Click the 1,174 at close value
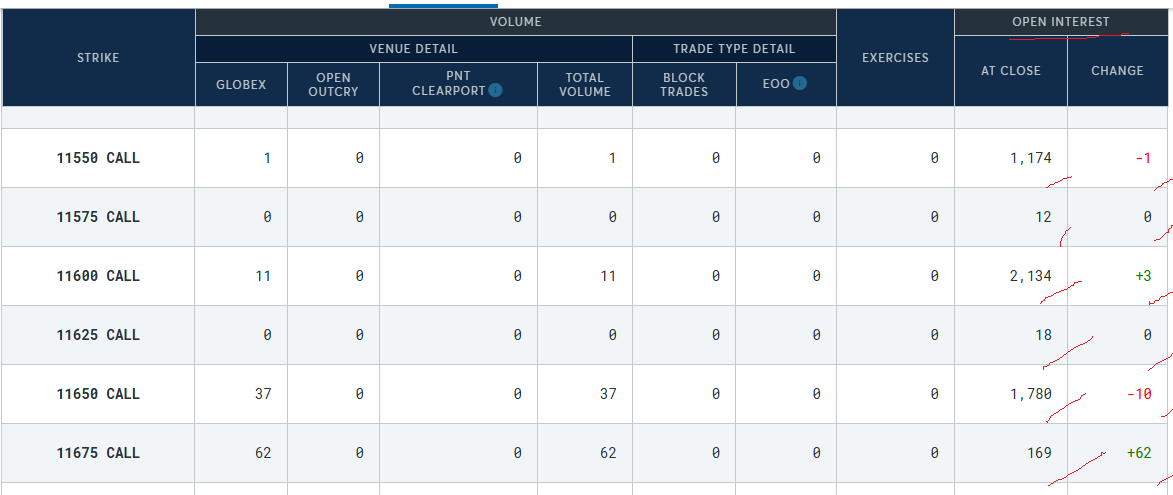The width and height of the screenshot is (1173, 495). tap(1030, 158)
